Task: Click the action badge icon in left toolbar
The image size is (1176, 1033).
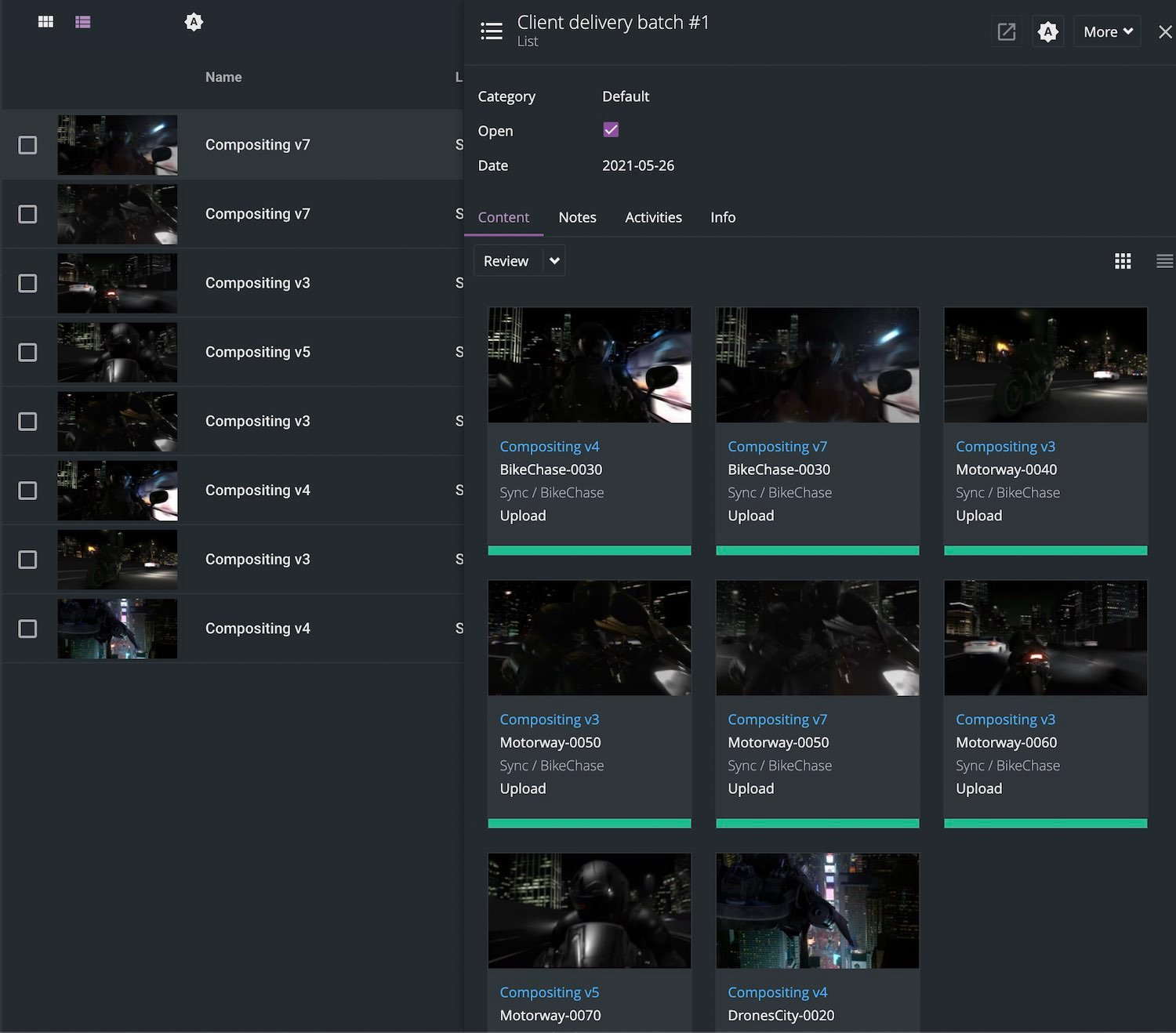Action: (194, 22)
